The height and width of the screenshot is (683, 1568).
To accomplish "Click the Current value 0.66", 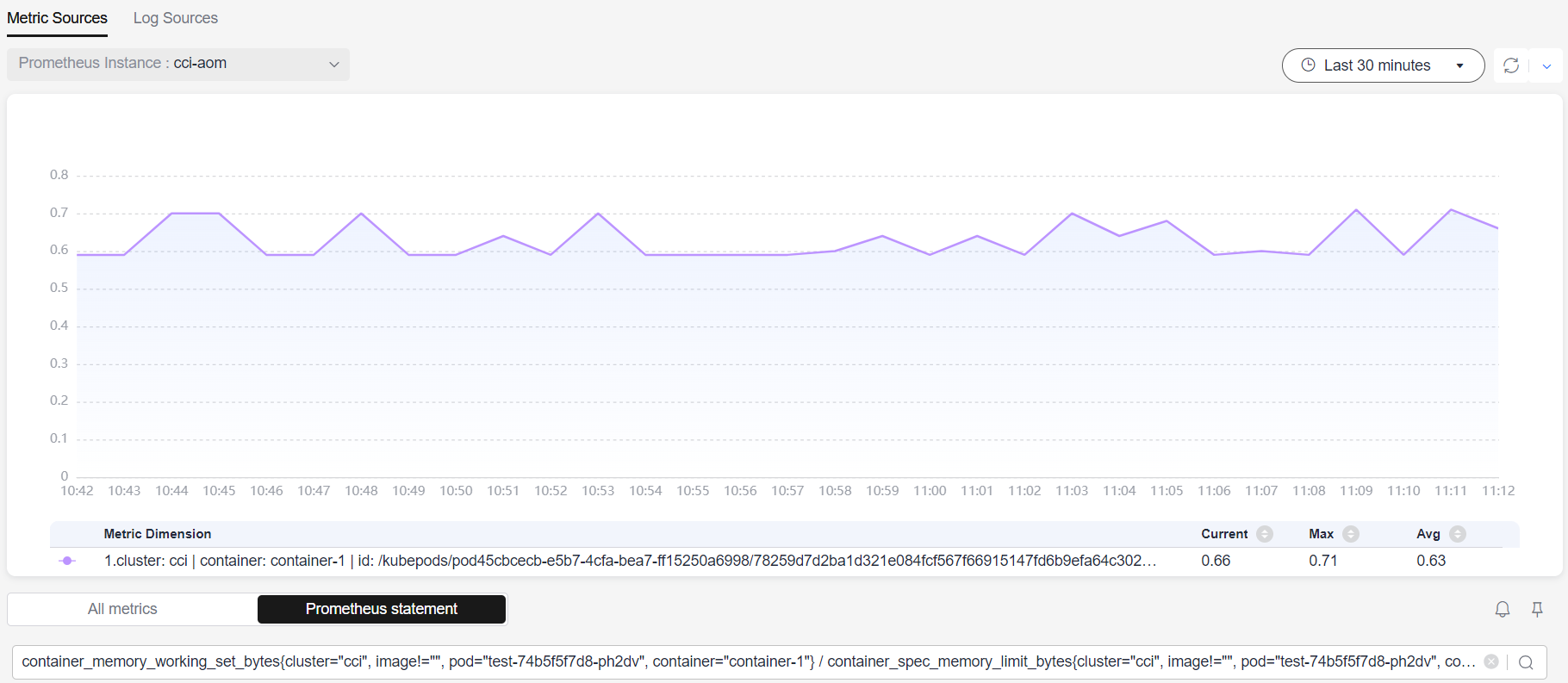I will 1216,561.
